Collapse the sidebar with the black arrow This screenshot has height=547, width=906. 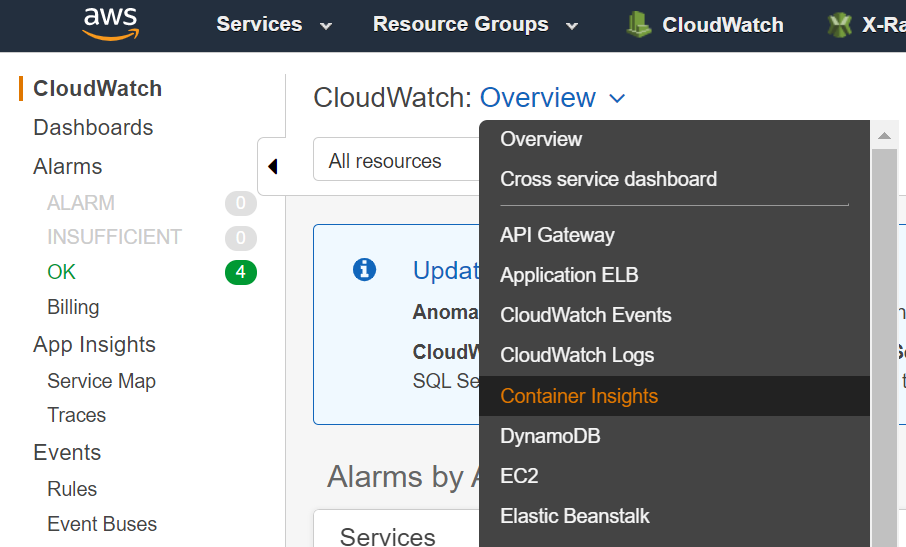(273, 166)
